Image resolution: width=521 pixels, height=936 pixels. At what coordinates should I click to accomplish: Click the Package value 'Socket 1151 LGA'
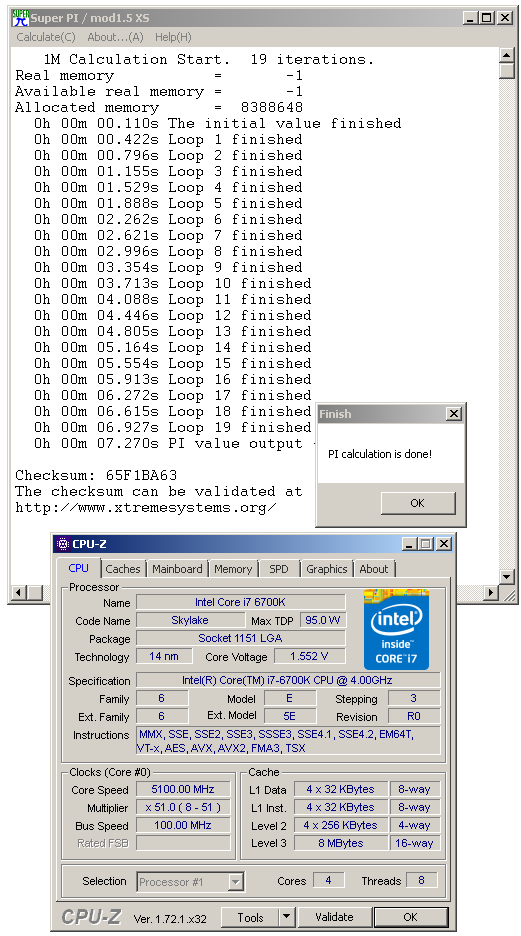click(241, 638)
